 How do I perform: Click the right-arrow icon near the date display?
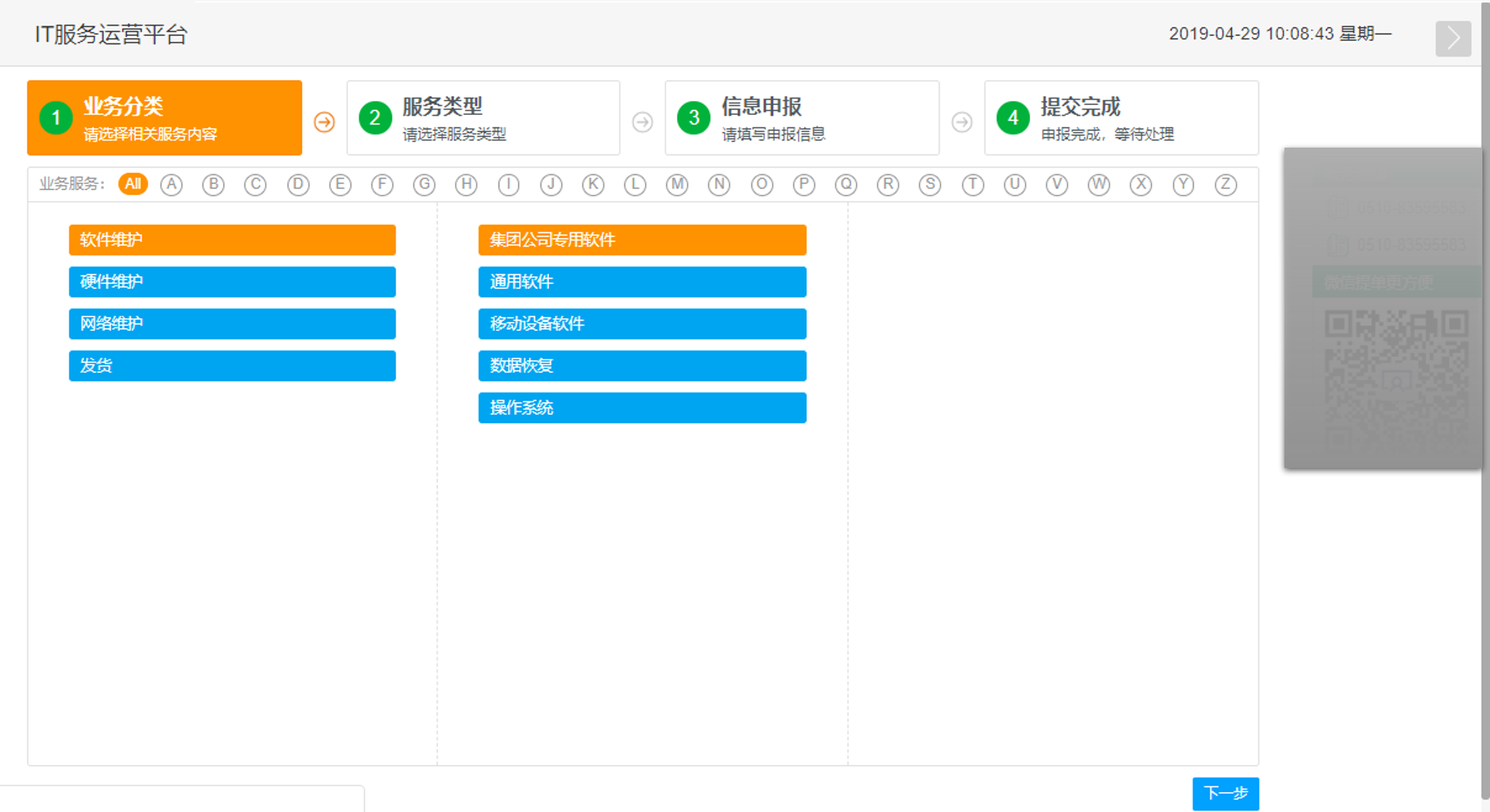click(x=1453, y=38)
